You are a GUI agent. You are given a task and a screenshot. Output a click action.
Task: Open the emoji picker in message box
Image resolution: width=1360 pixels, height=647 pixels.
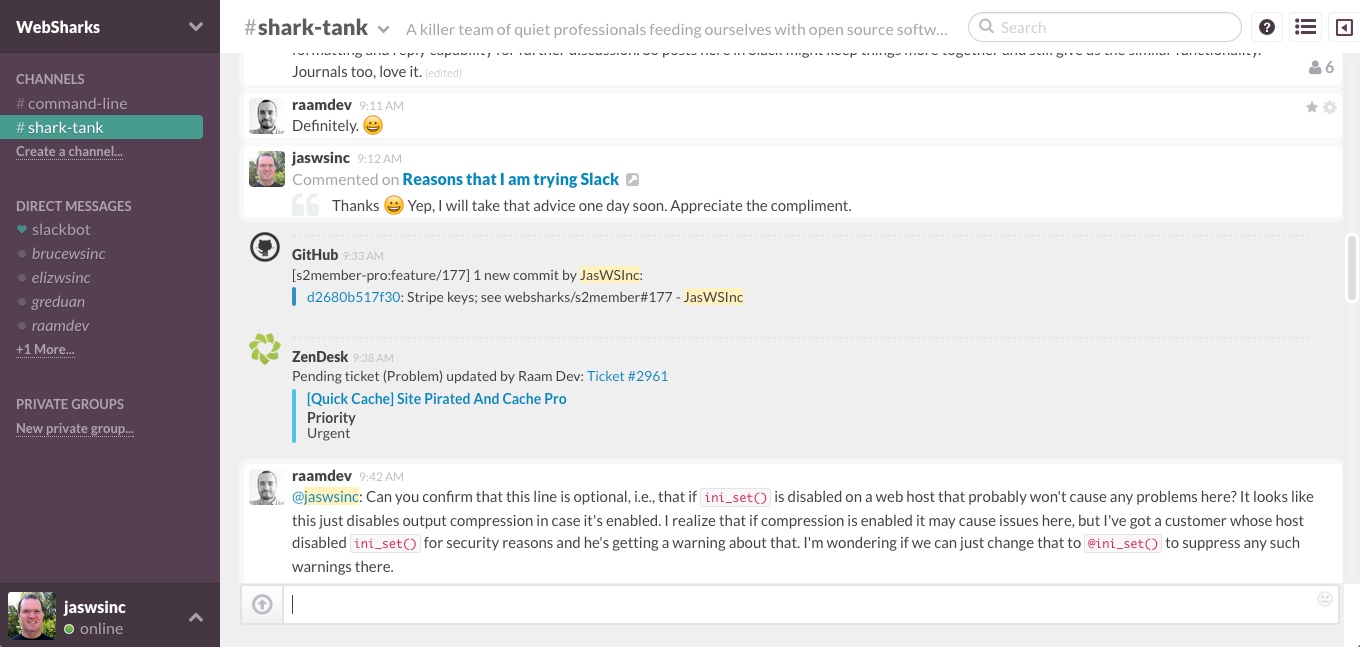(1325, 599)
